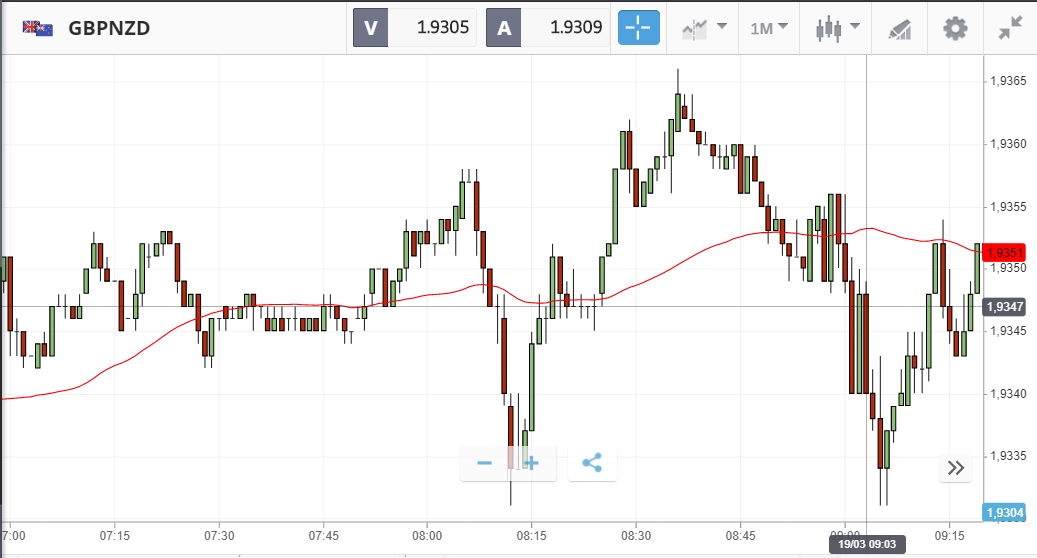Click the gray 1.9347 price label

(1003, 307)
